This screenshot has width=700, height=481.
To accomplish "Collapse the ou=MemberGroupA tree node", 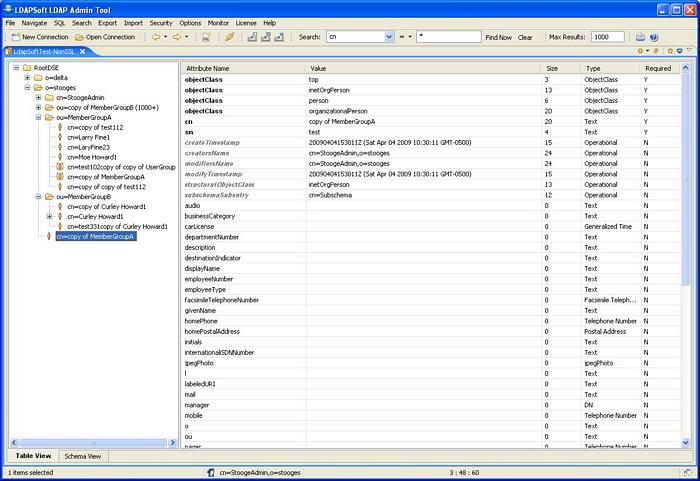I will (38, 117).
